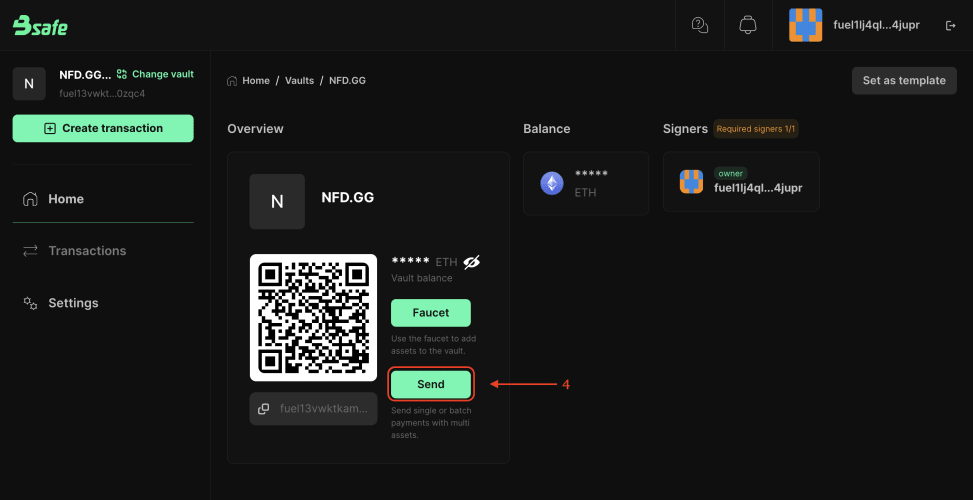Click the Change vault link
This screenshot has width=973, height=500.
click(x=155, y=74)
